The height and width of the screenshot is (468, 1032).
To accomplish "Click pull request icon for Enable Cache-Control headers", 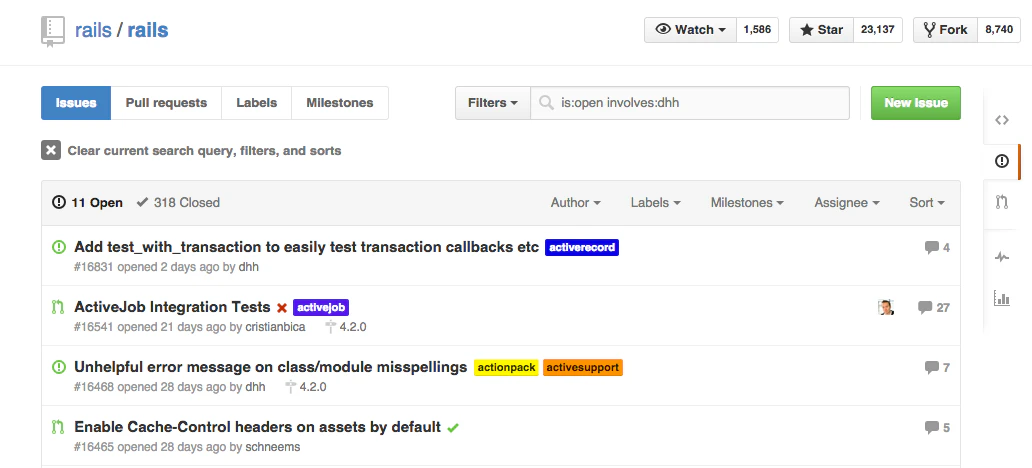I will (58, 427).
